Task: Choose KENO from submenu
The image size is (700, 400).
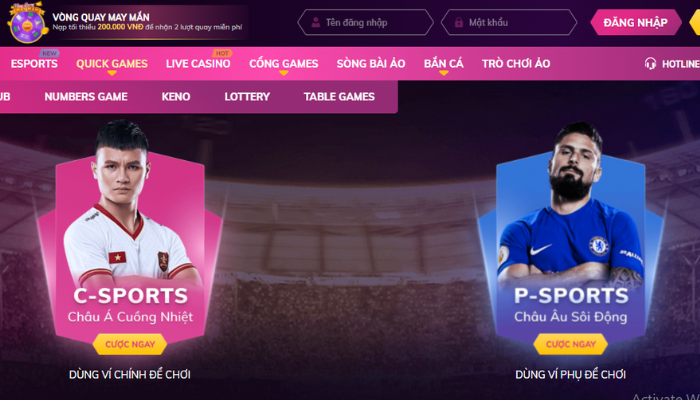Action: pos(176,97)
